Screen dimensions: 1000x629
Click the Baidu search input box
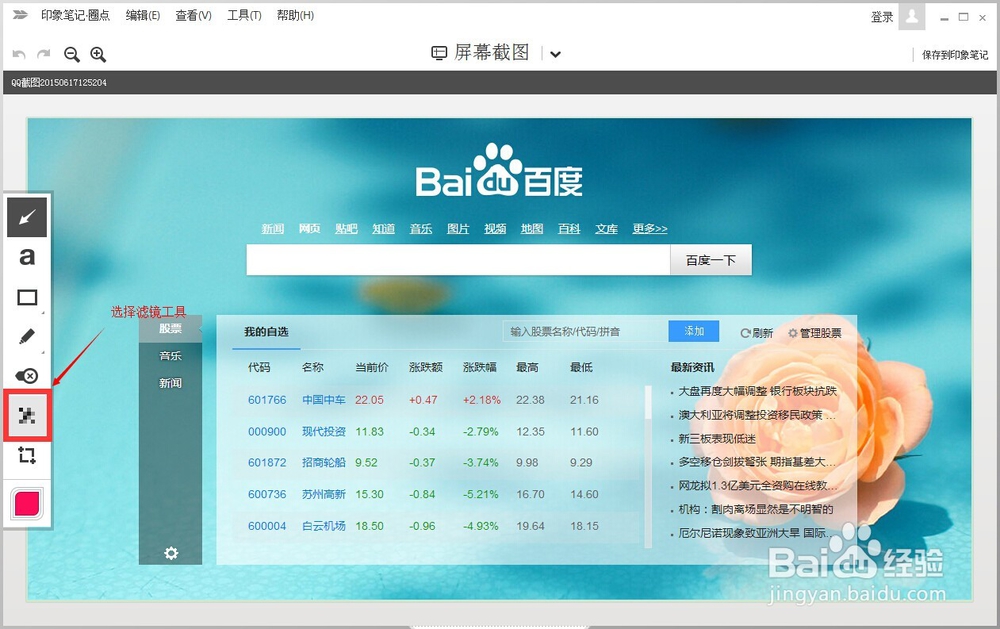(459, 260)
